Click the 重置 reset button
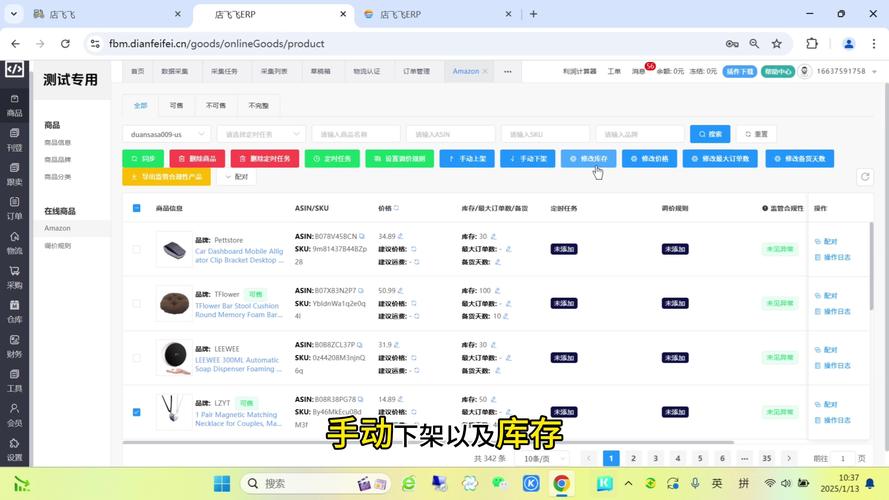This screenshot has width=889, height=500. pyautogui.click(x=756, y=134)
